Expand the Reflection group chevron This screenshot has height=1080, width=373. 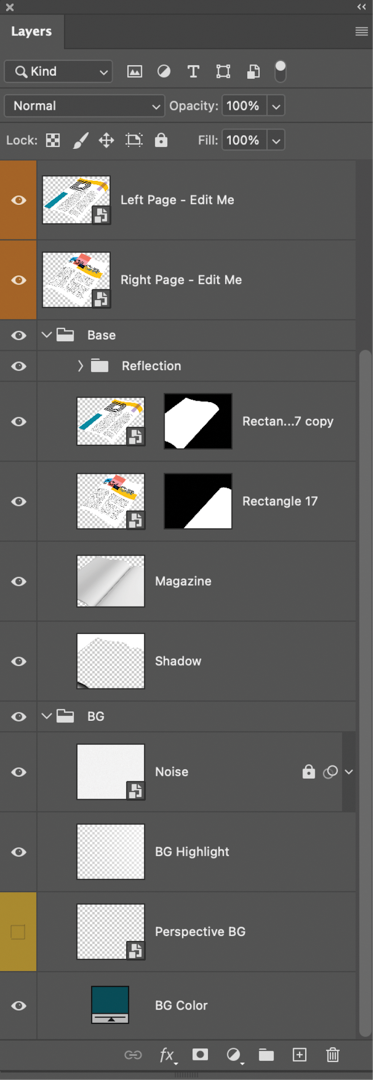point(81,366)
